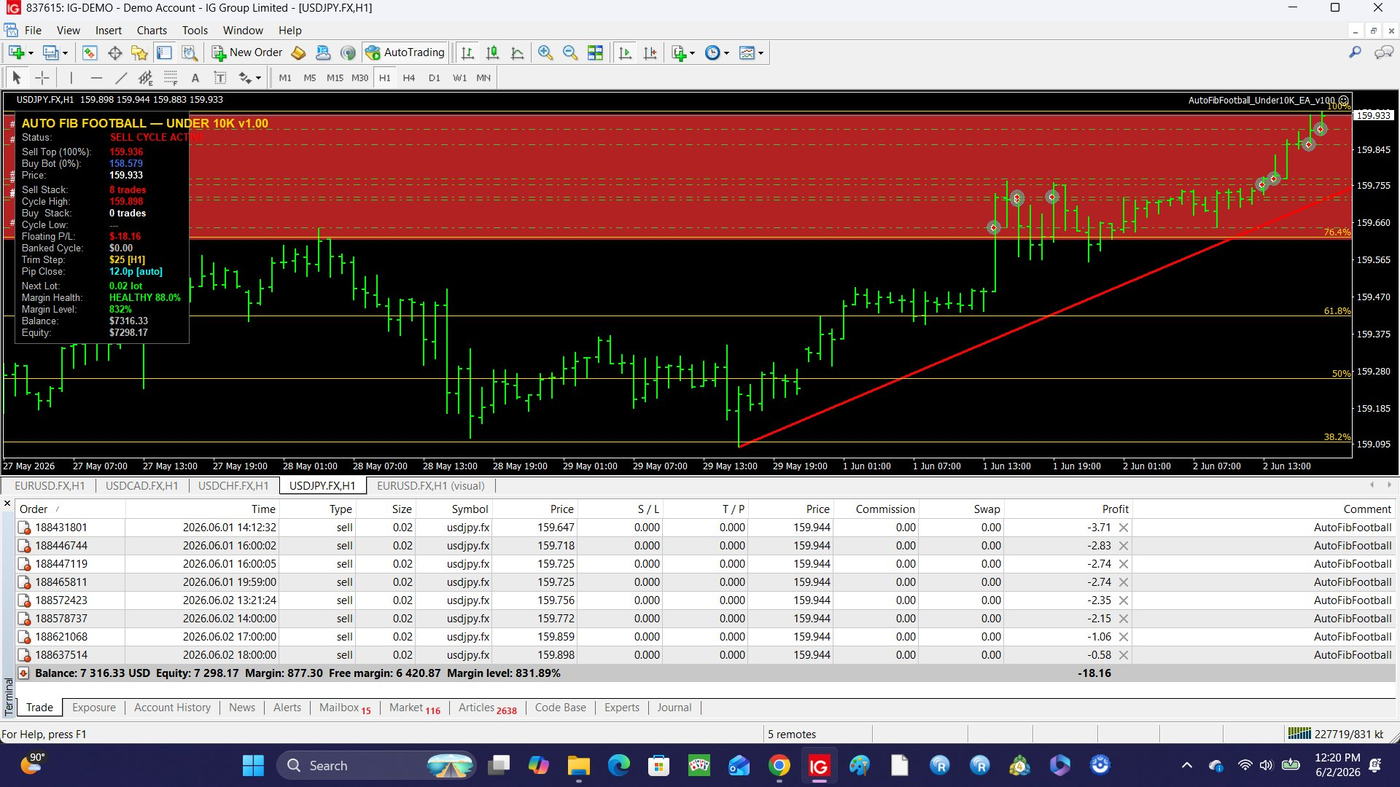This screenshot has width=1400, height=787.
Task: Open the Strategy Tester icon
Action: [189, 52]
